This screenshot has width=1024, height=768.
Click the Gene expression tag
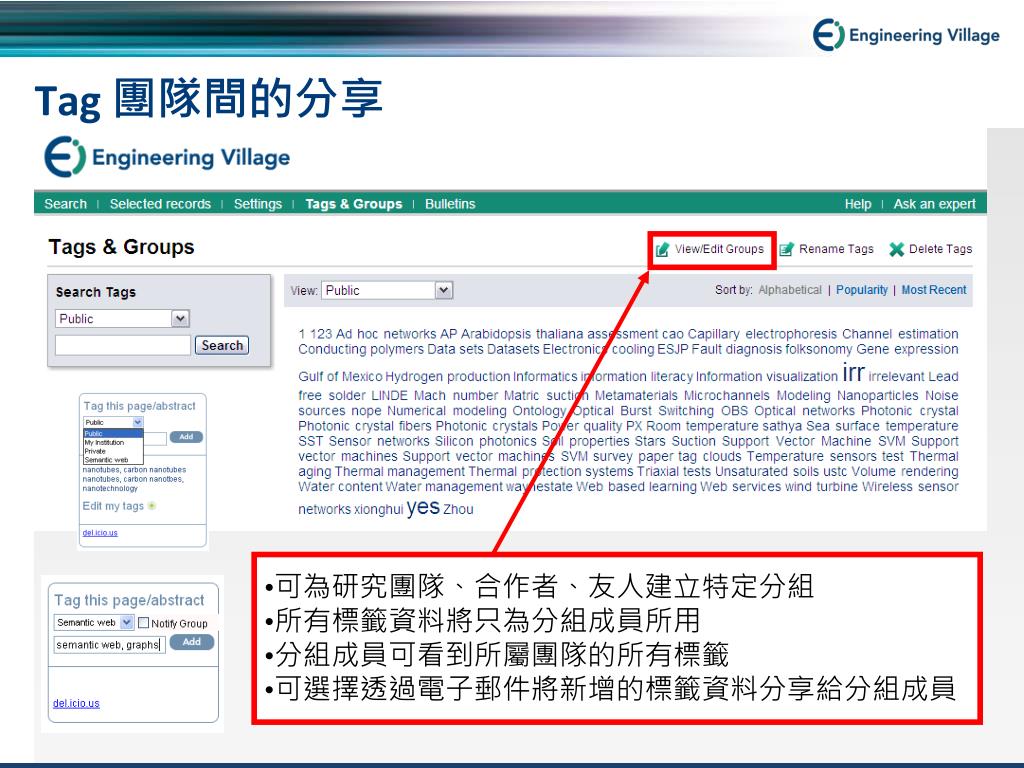point(907,349)
